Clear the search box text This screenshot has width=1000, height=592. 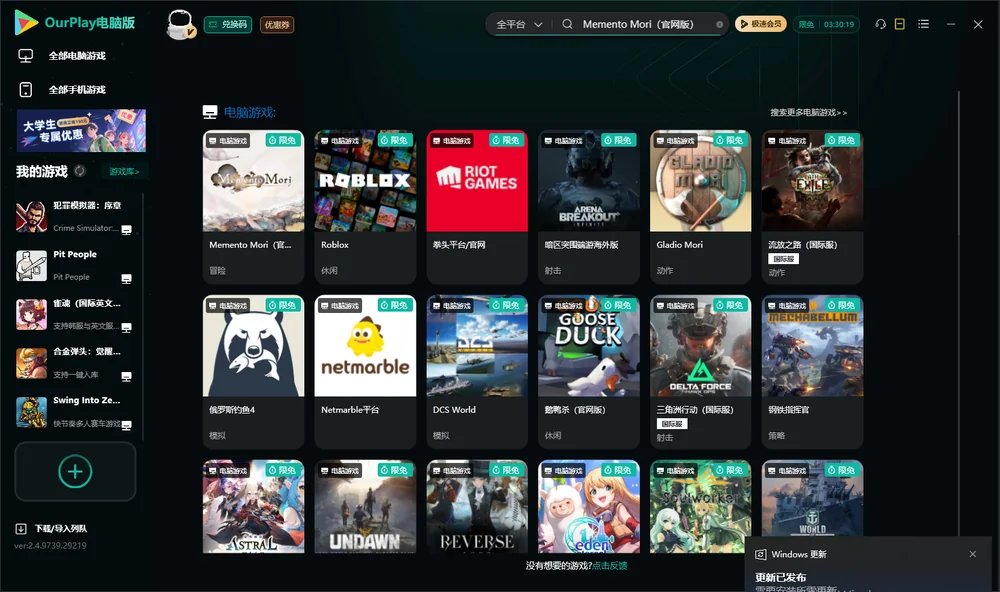click(x=719, y=24)
